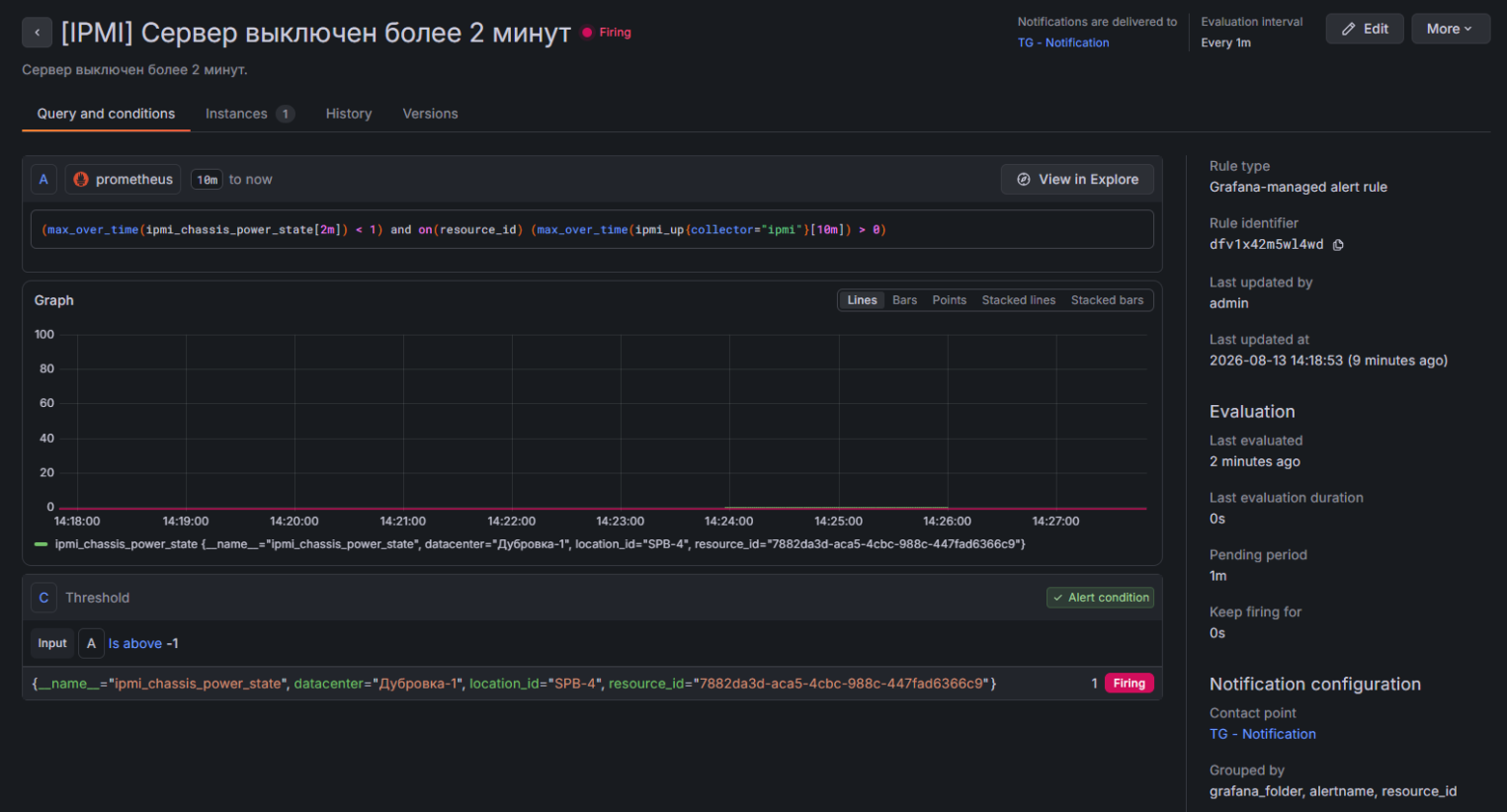Open the Instances tab
Image resolution: width=1507 pixels, height=812 pixels.
tap(249, 114)
